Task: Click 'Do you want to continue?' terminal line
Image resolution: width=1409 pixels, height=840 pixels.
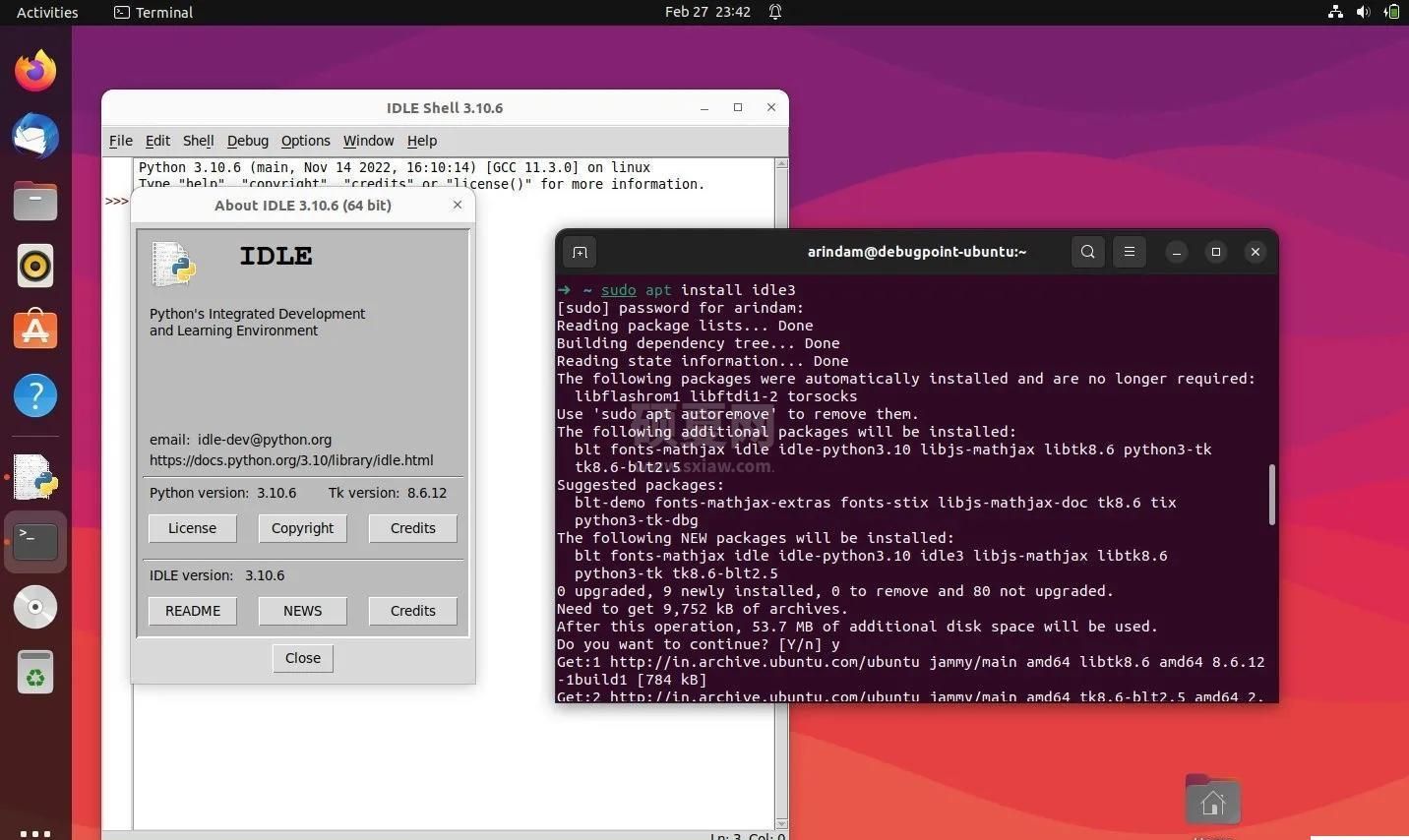Action: (x=700, y=644)
